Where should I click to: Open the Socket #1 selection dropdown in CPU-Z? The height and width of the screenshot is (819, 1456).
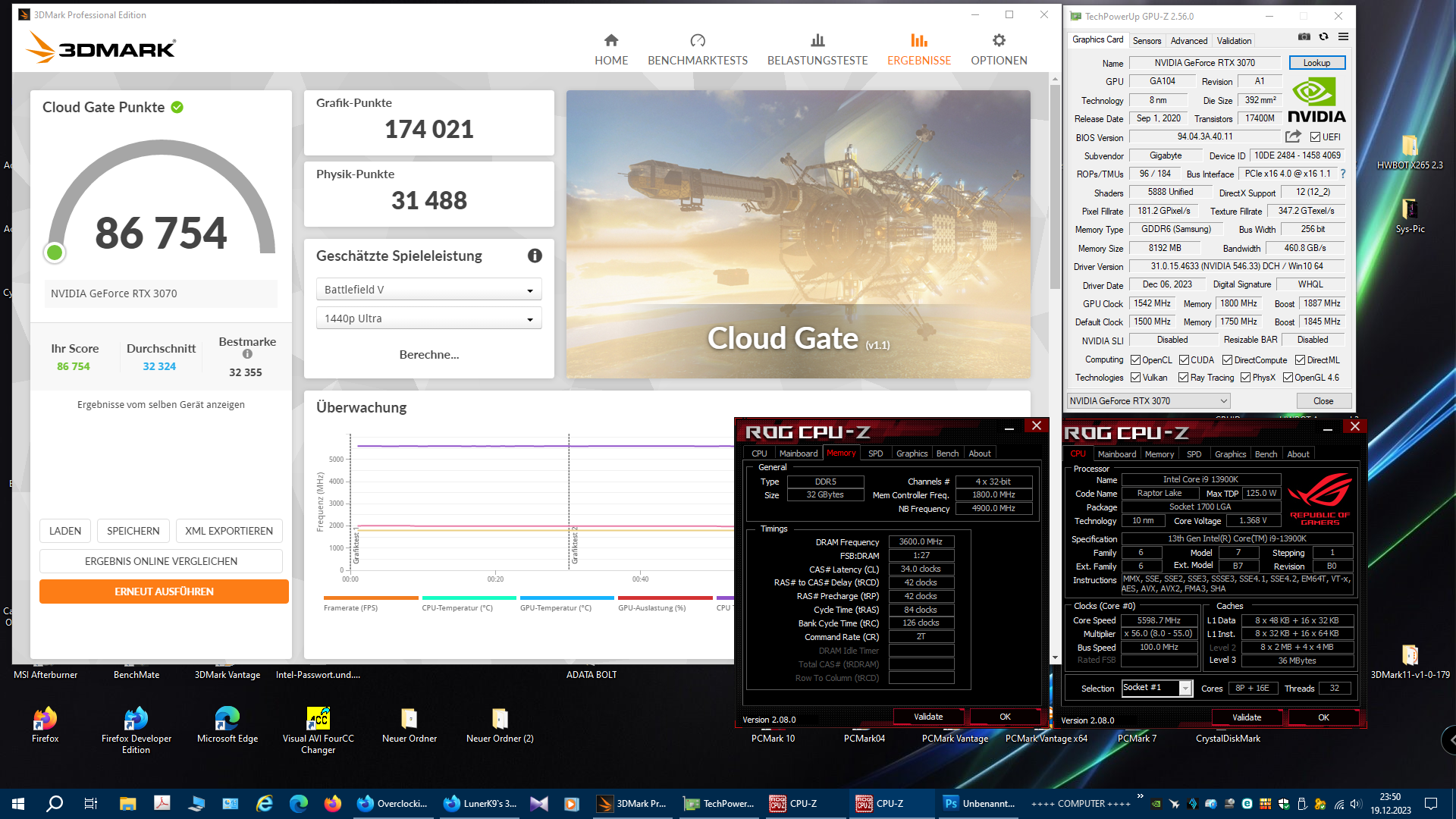(1156, 688)
